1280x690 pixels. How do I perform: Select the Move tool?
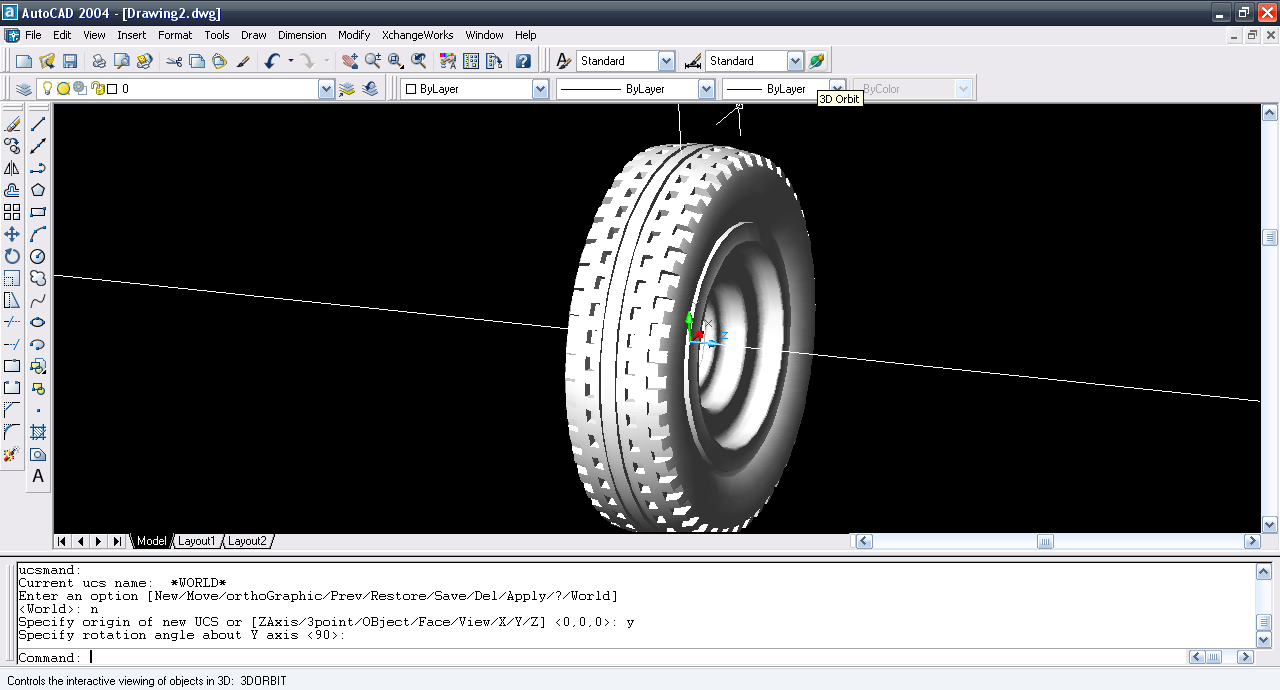[12, 234]
